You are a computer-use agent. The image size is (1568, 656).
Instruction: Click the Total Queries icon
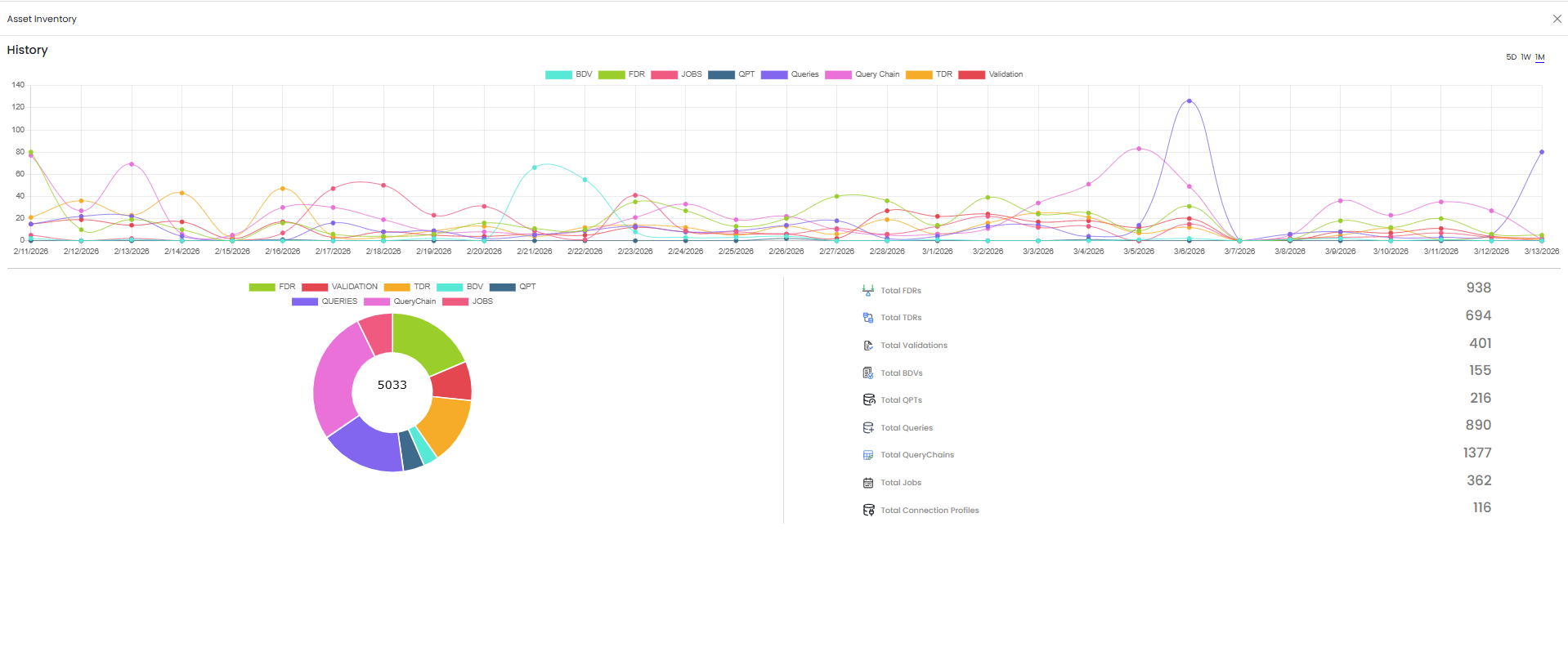click(x=868, y=428)
